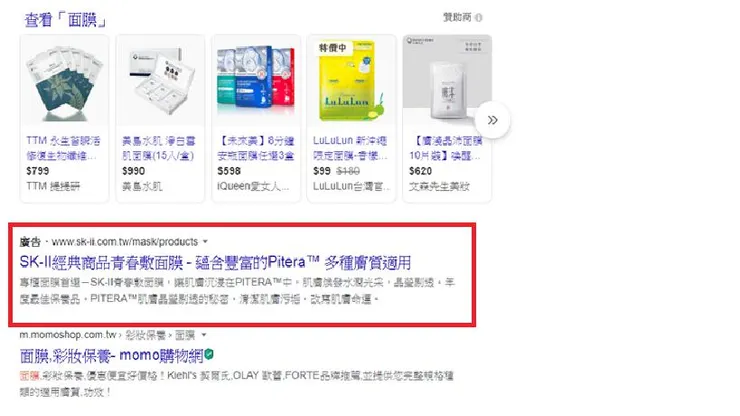Click the 特價中 sale badge on LuLuLun
740x416 pixels.
point(333,48)
